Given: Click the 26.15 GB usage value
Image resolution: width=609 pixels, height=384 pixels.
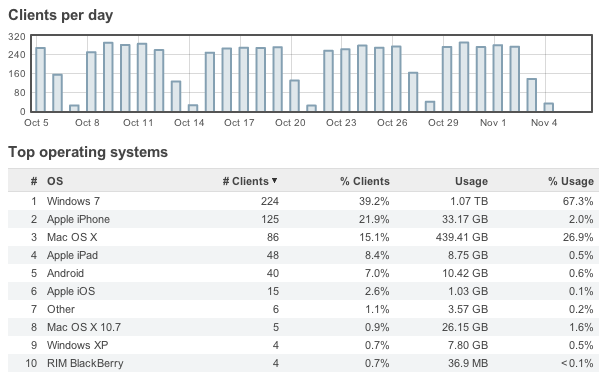Looking at the screenshot, I should (x=465, y=327).
